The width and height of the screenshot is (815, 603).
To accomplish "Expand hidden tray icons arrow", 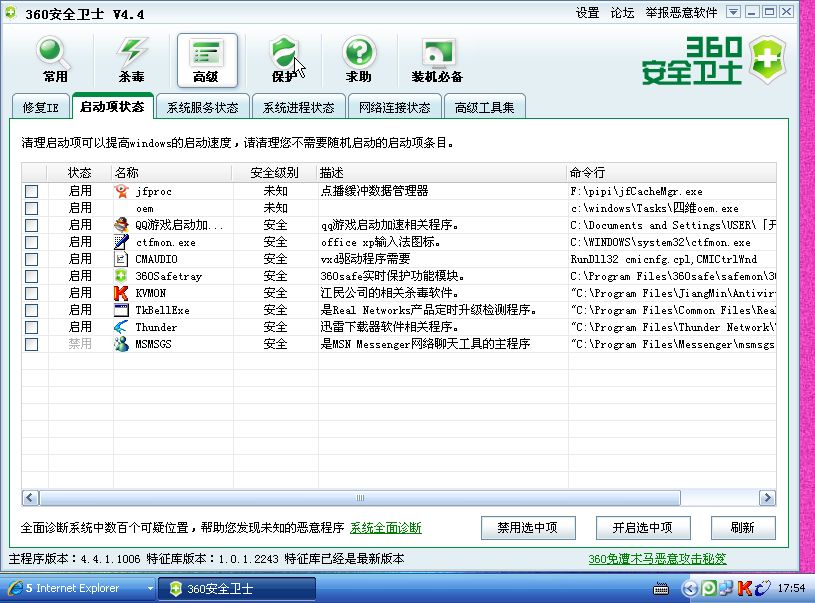I will (x=690, y=588).
